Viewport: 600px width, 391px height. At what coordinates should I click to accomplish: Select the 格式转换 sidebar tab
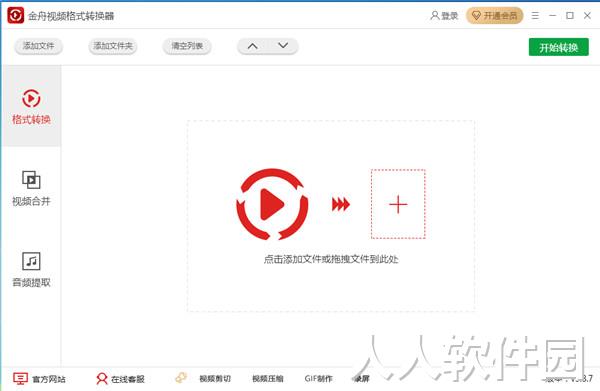pyautogui.click(x=31, y=106)
